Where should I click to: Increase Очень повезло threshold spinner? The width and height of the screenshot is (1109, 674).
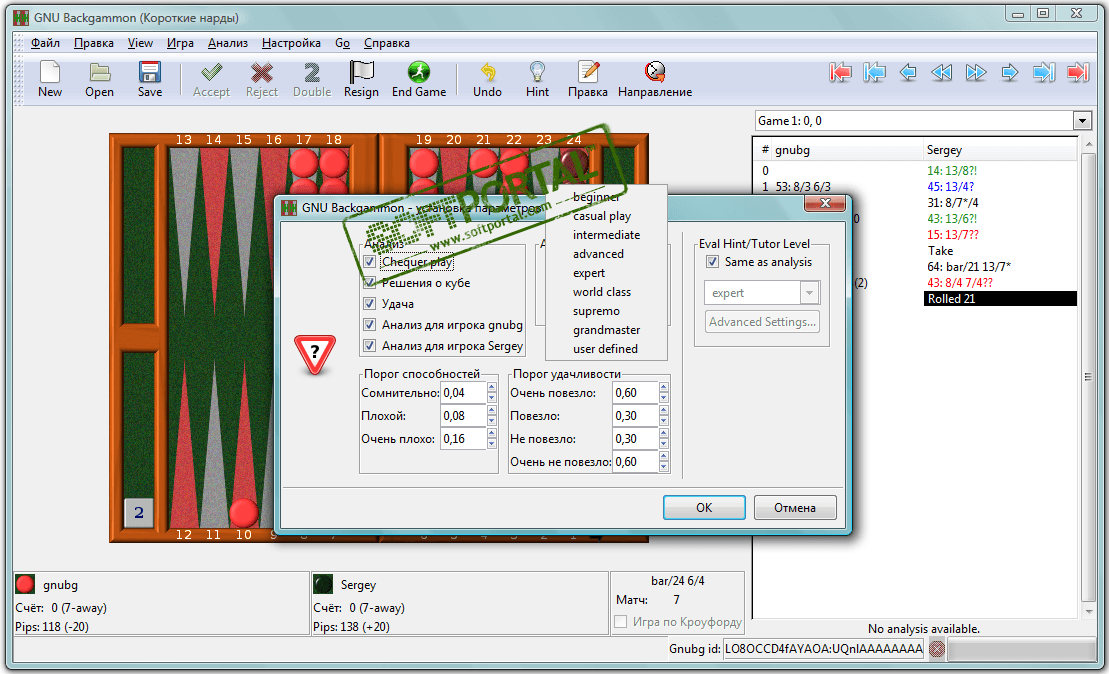663,388
